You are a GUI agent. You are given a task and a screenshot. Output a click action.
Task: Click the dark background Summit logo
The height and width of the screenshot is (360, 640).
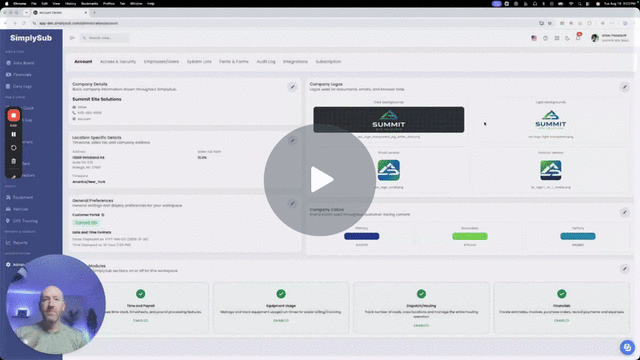389,120
